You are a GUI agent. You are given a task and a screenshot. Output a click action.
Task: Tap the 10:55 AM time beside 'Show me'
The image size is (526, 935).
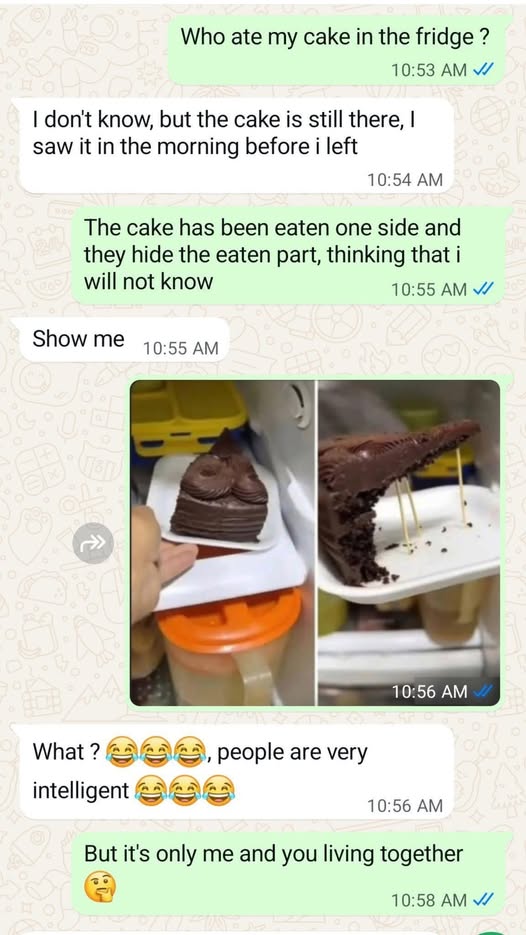[x=181, y=348]
